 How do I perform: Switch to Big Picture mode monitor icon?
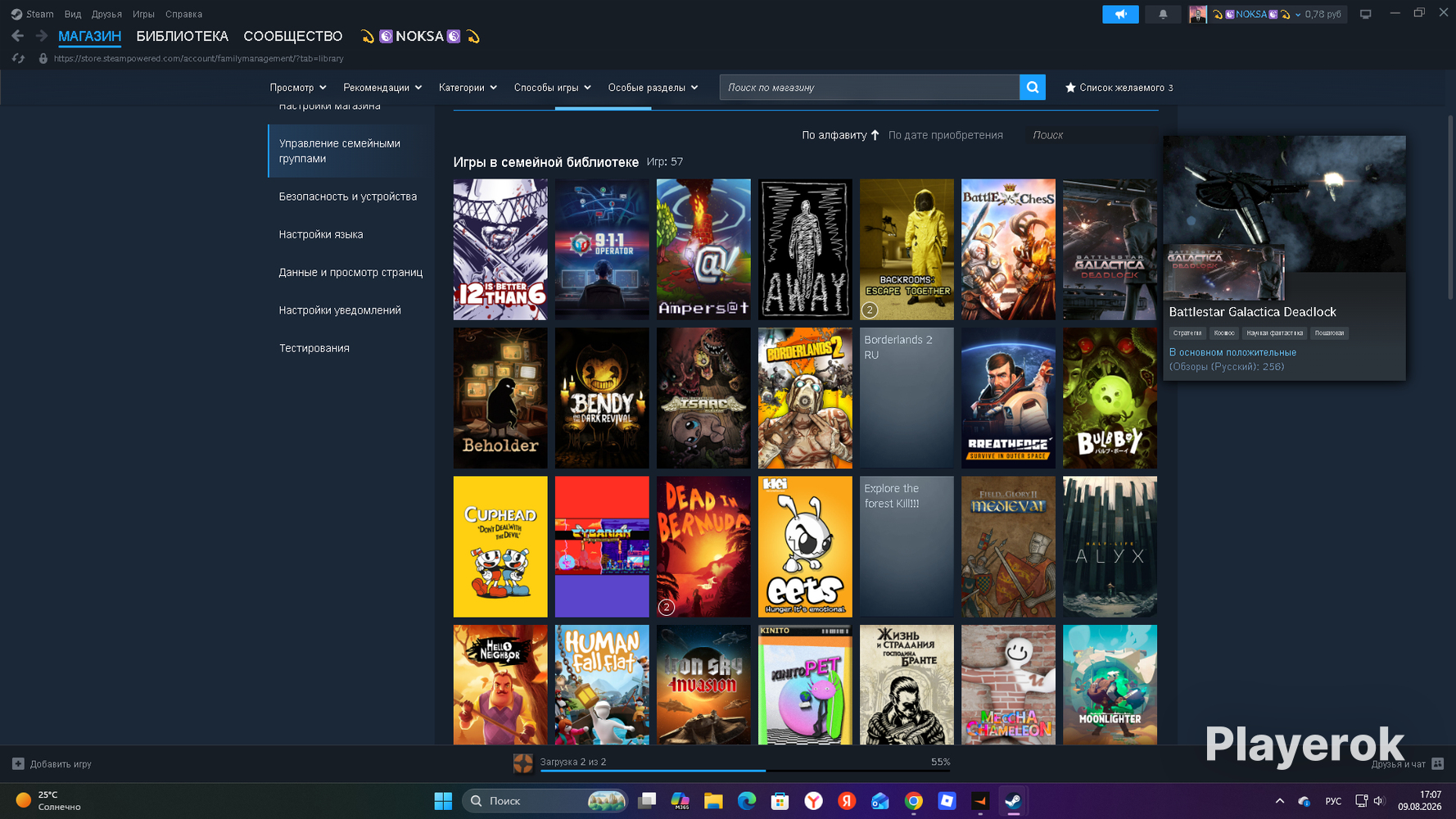1365,14
